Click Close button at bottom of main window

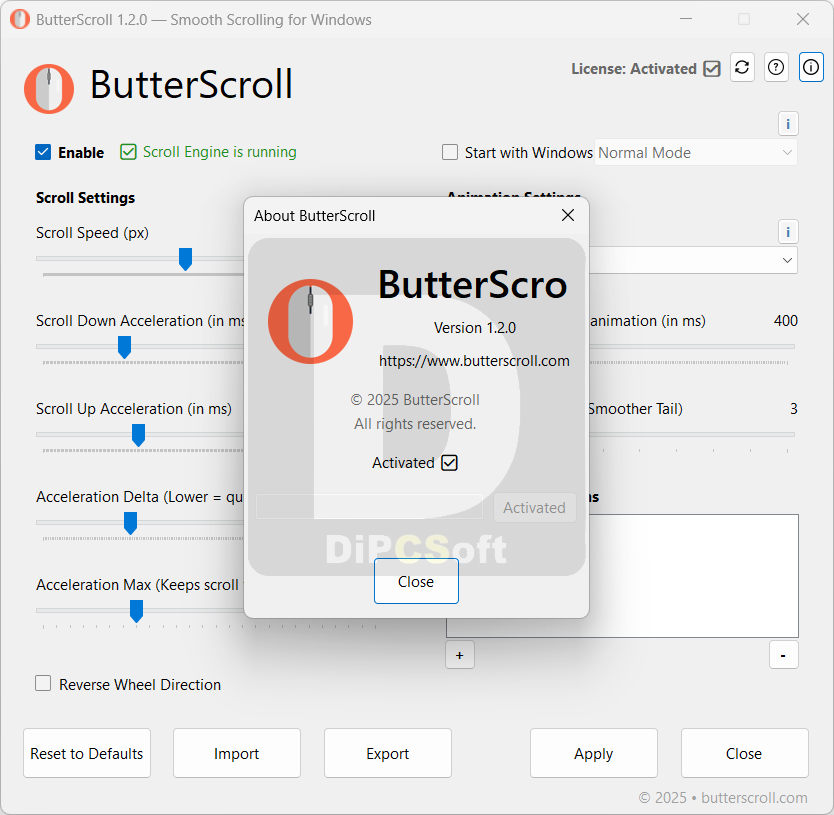tap(745, 753)
